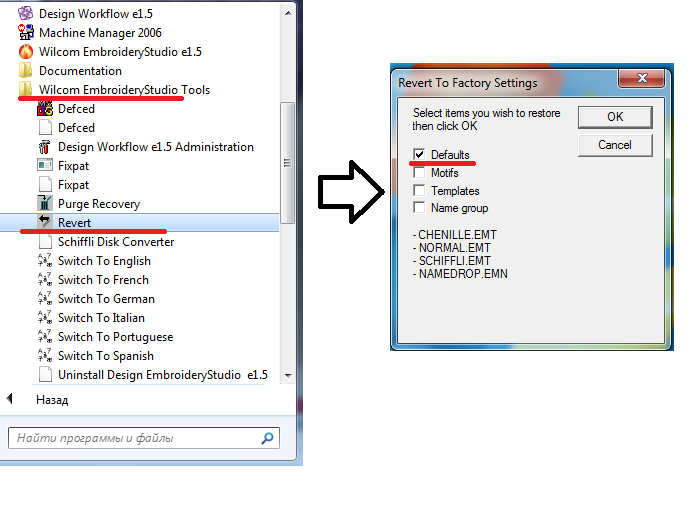Click the Назад back arrow icon
Image resolution: width=697 pixels, height=511 pixels.
pyautogui.click(x=9, y=399)
